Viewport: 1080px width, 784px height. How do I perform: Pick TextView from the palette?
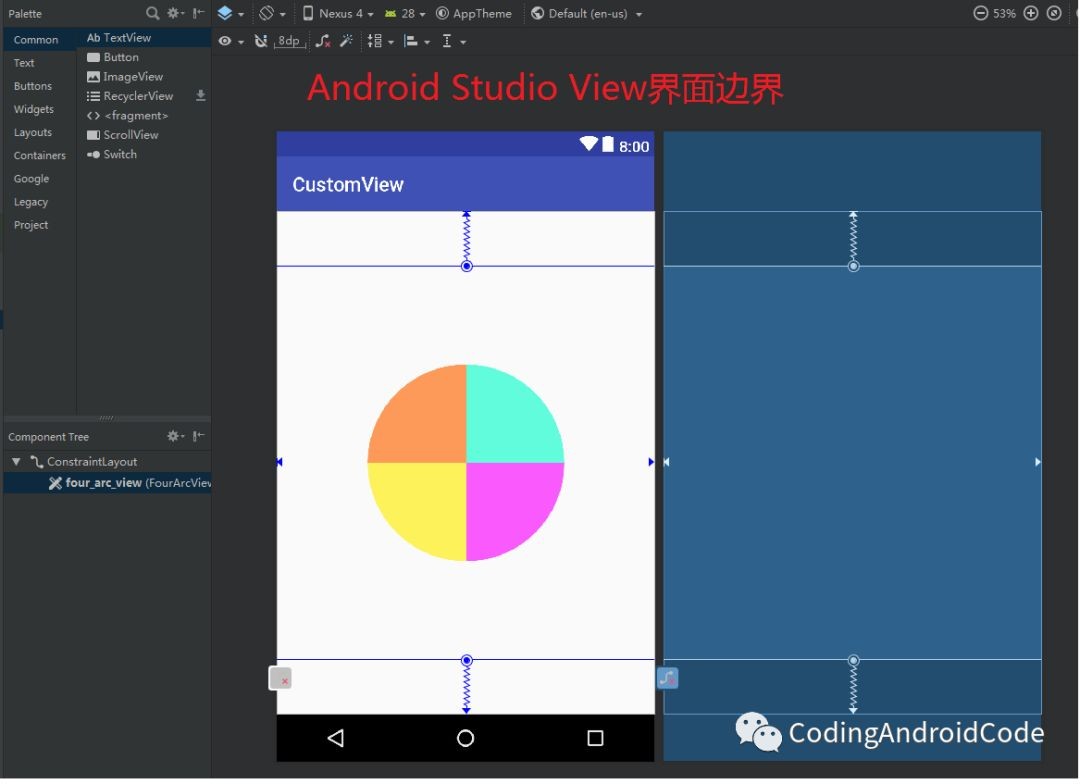[x=145, y=38]
